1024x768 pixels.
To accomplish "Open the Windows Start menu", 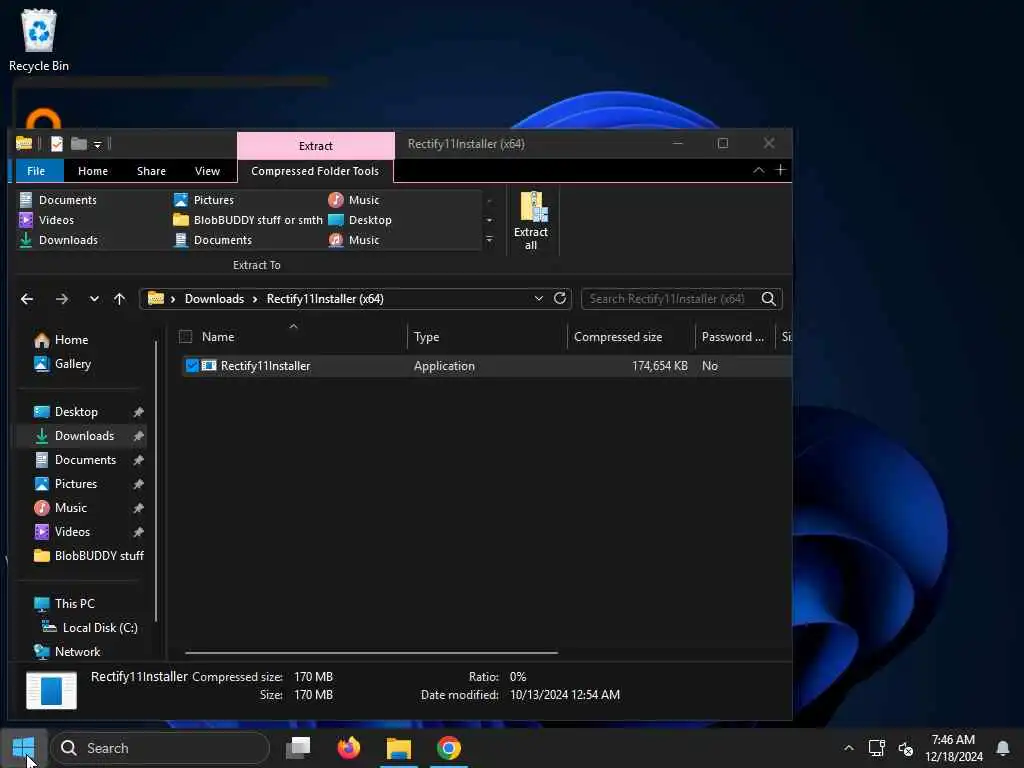I will click(24, 748).
